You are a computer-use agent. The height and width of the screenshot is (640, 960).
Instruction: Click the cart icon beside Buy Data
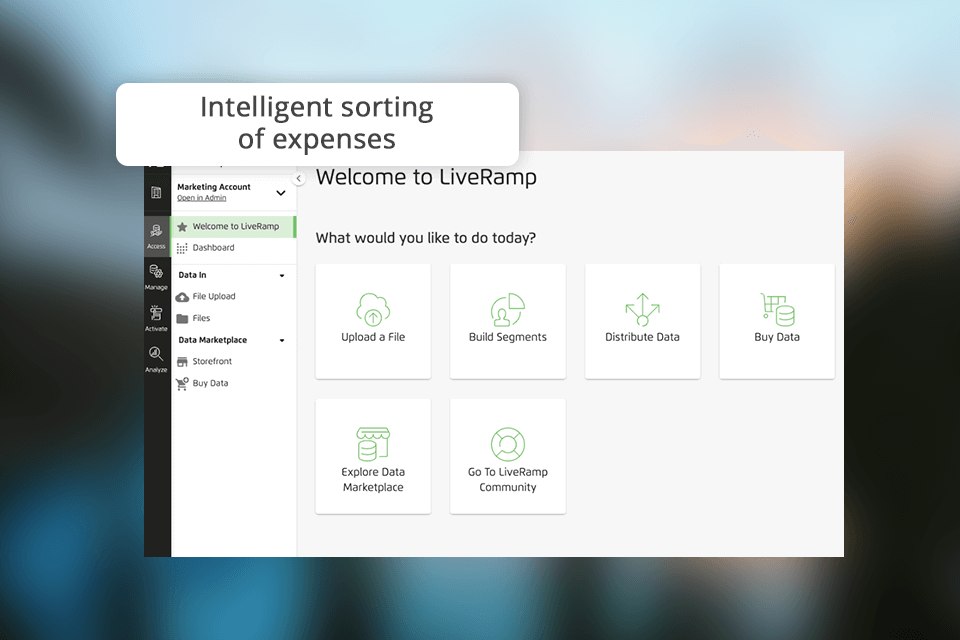(182, 384)
